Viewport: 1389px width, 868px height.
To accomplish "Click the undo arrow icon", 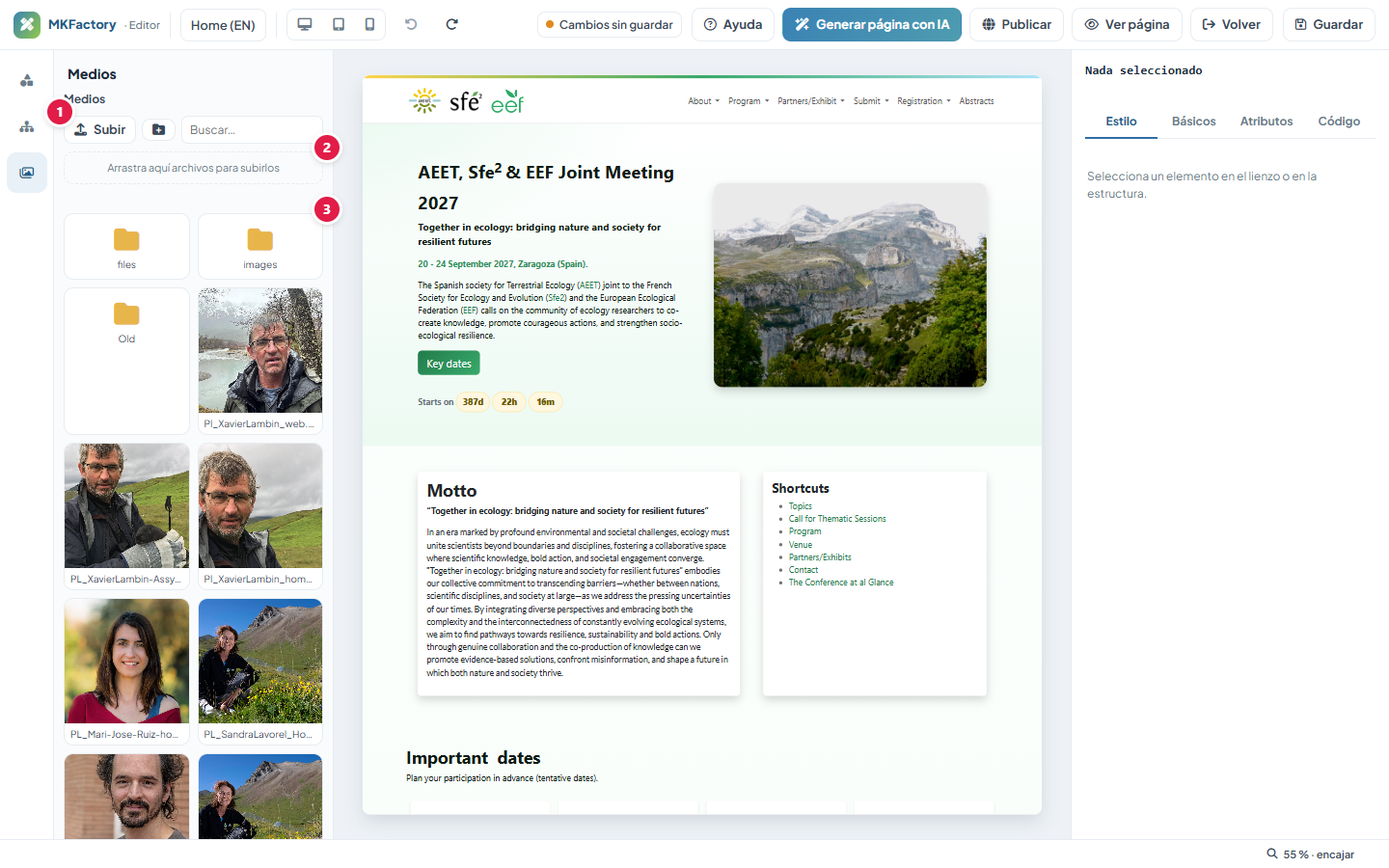I will 411,24.
